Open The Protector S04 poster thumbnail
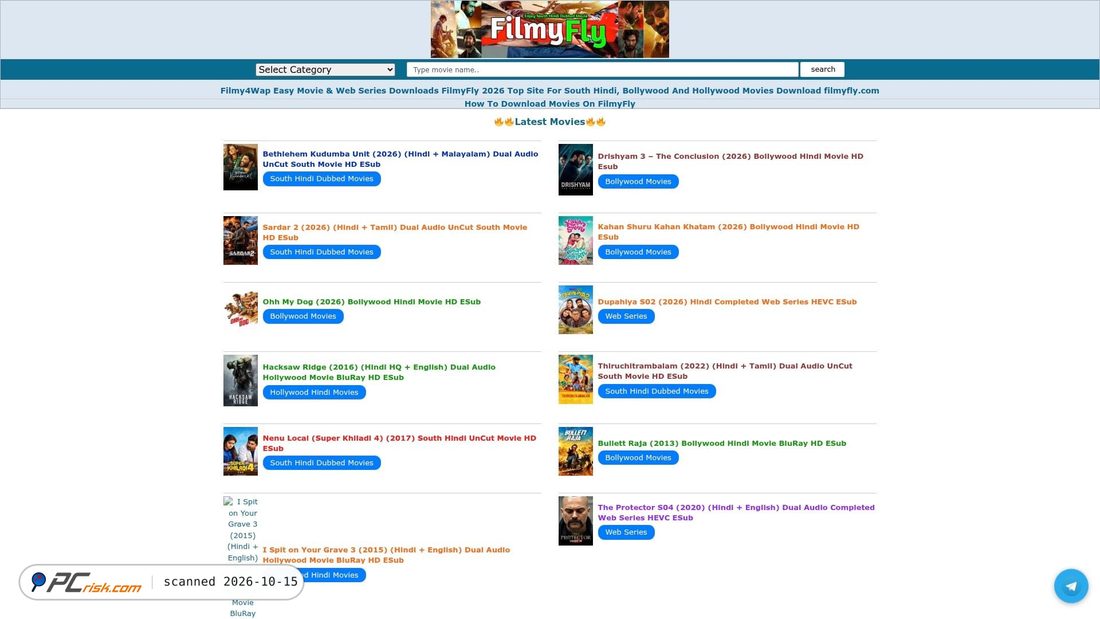This screenshot has height=619, width=1100. point(575,521)
